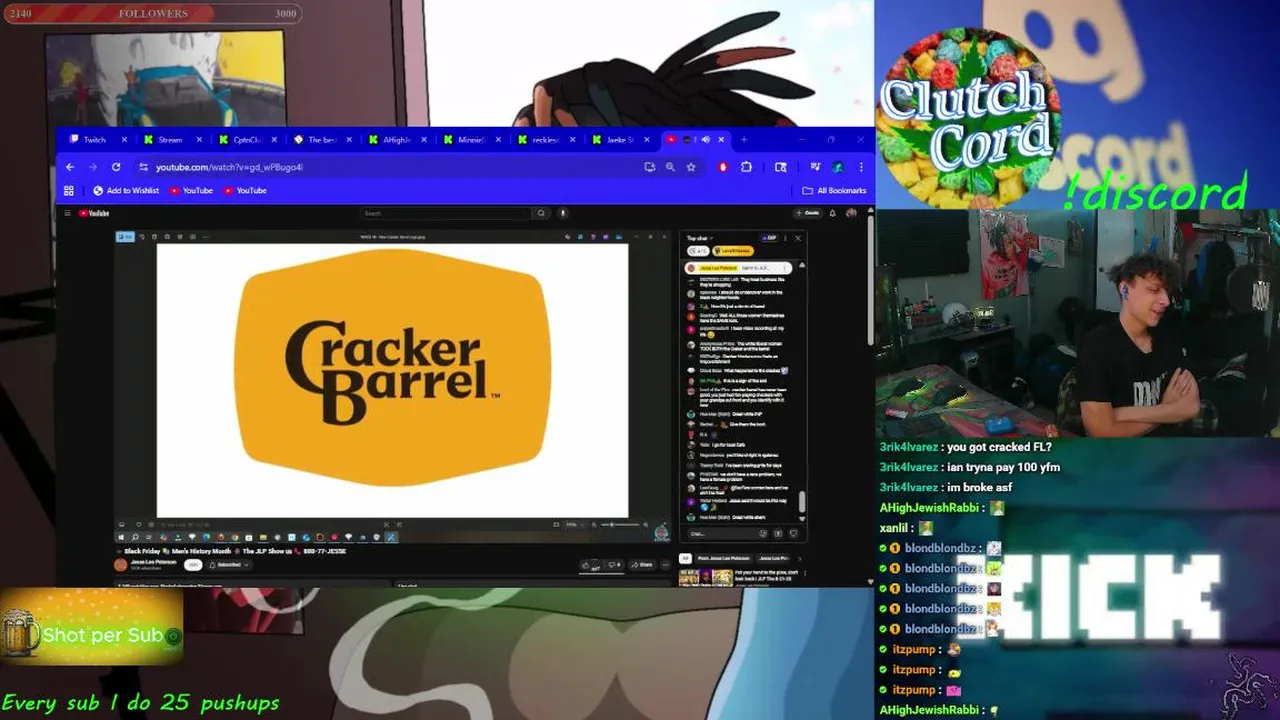Viewport: 1280px width, 720px height.
Task: Open the browser extensions puzzle icon
Action: [746, 167]
